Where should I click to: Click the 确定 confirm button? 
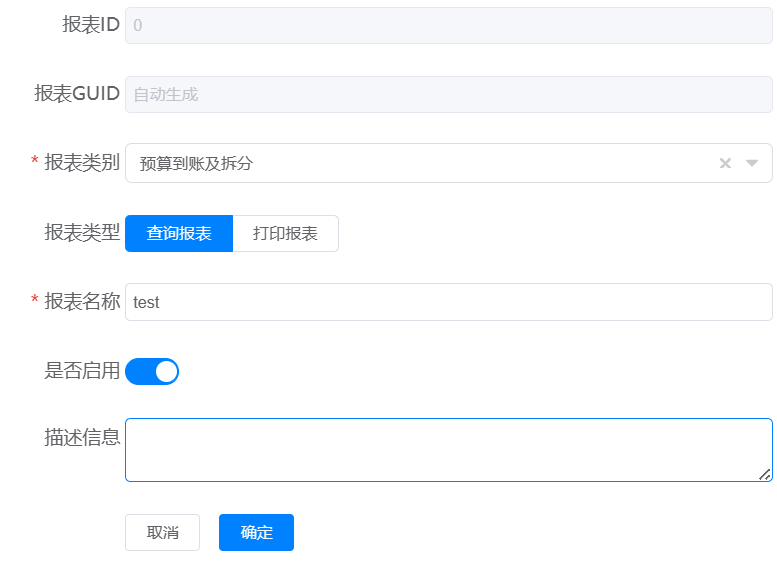pyautogui.click(x=256, y=532)
